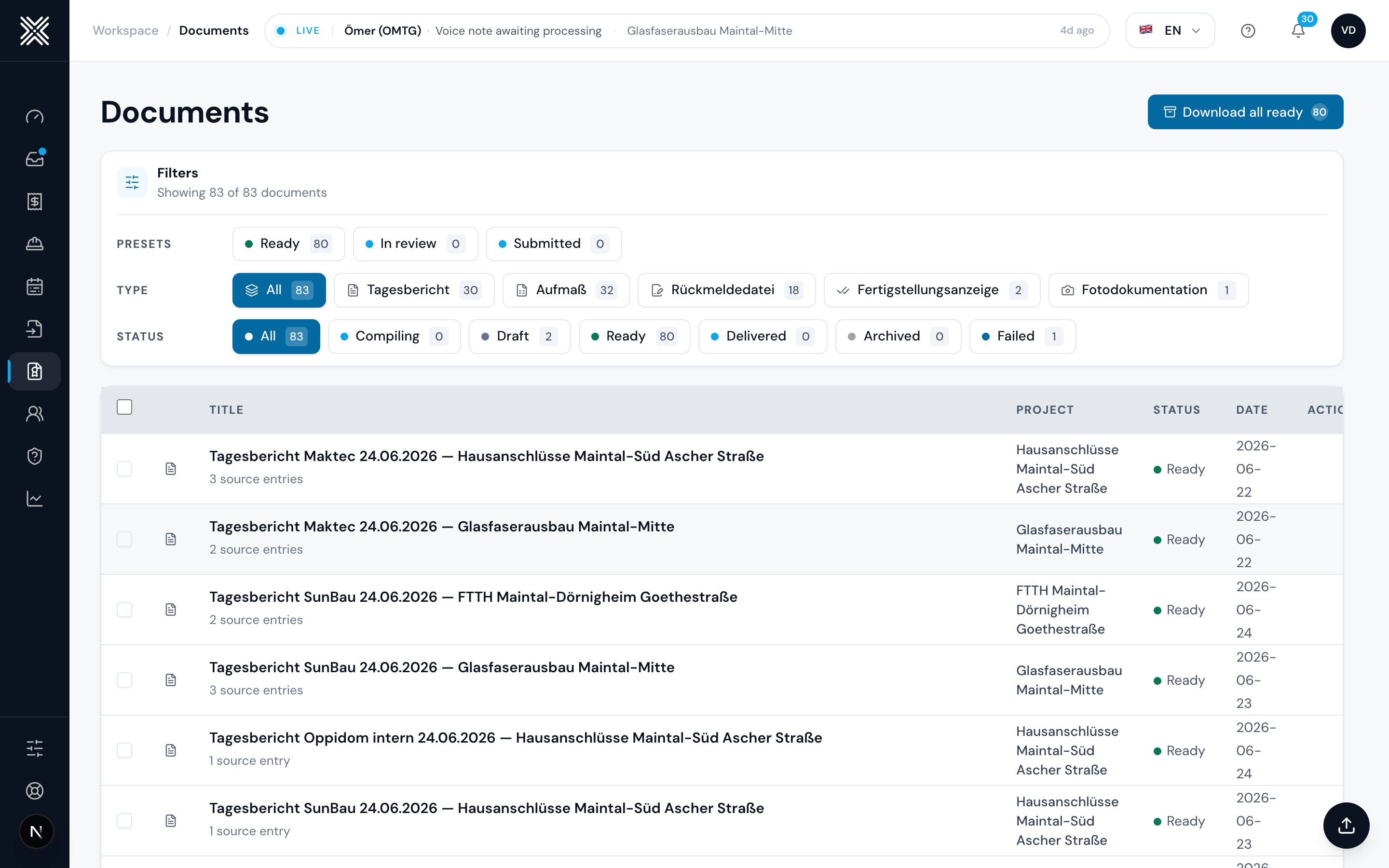Open the help question mark icon
This screenshot has width=1389, height=868.
point(1248,31)
